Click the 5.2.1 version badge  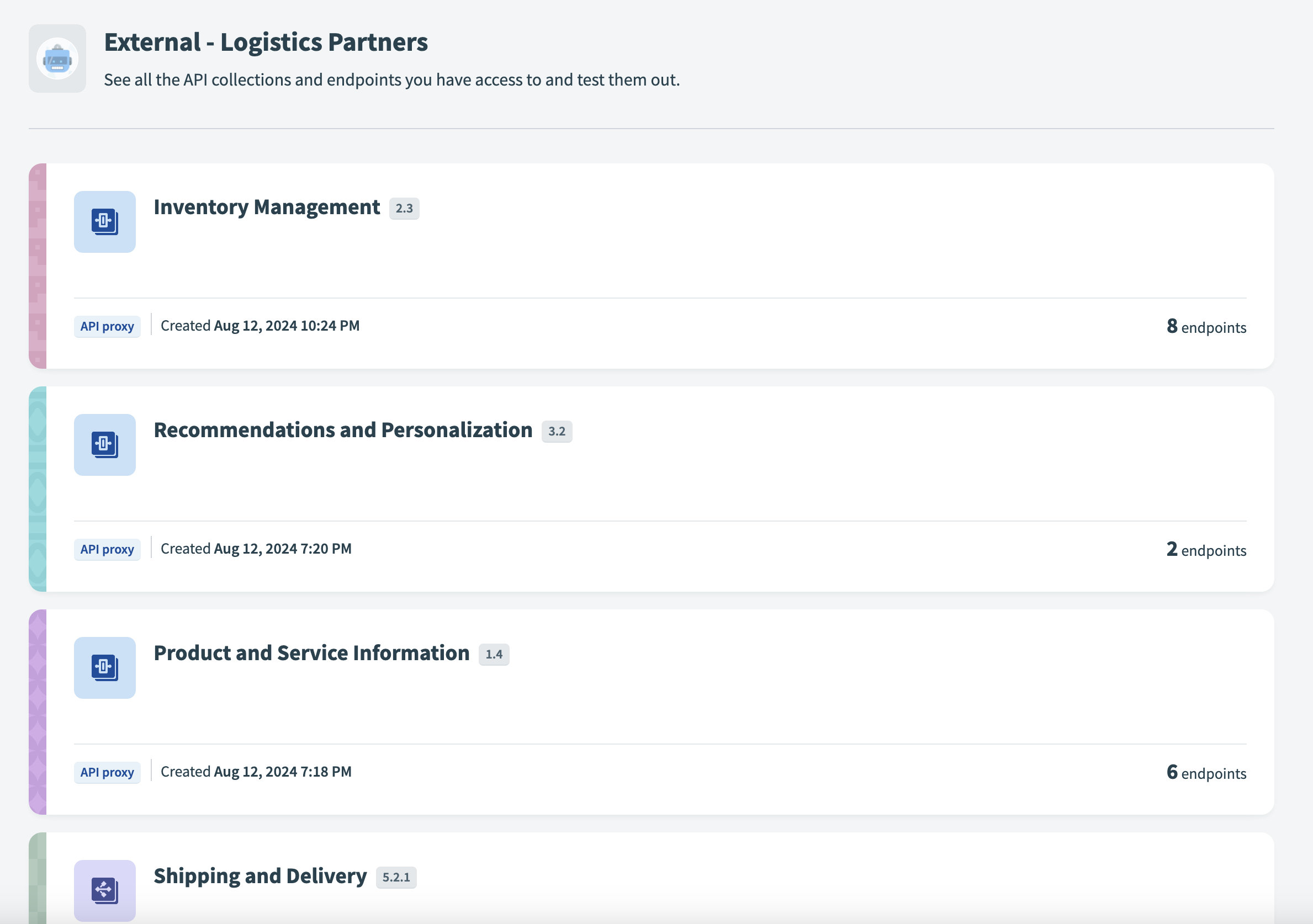[x=396, y=878]
